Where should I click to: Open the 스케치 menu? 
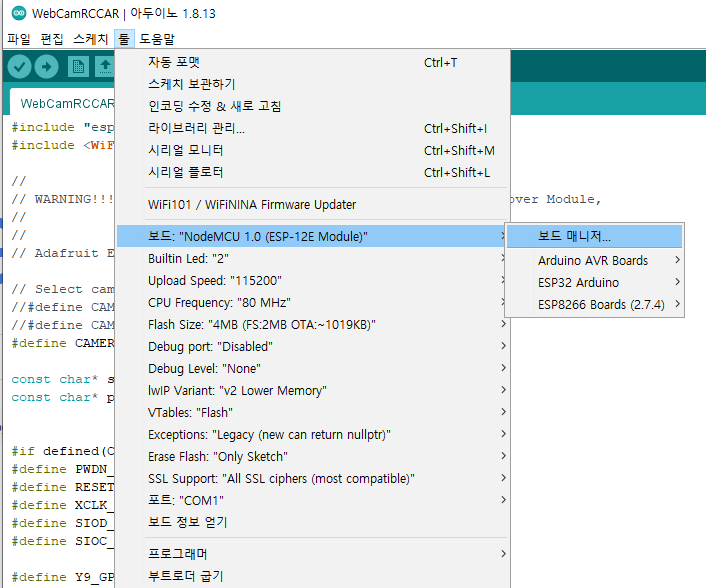(91, 39)
